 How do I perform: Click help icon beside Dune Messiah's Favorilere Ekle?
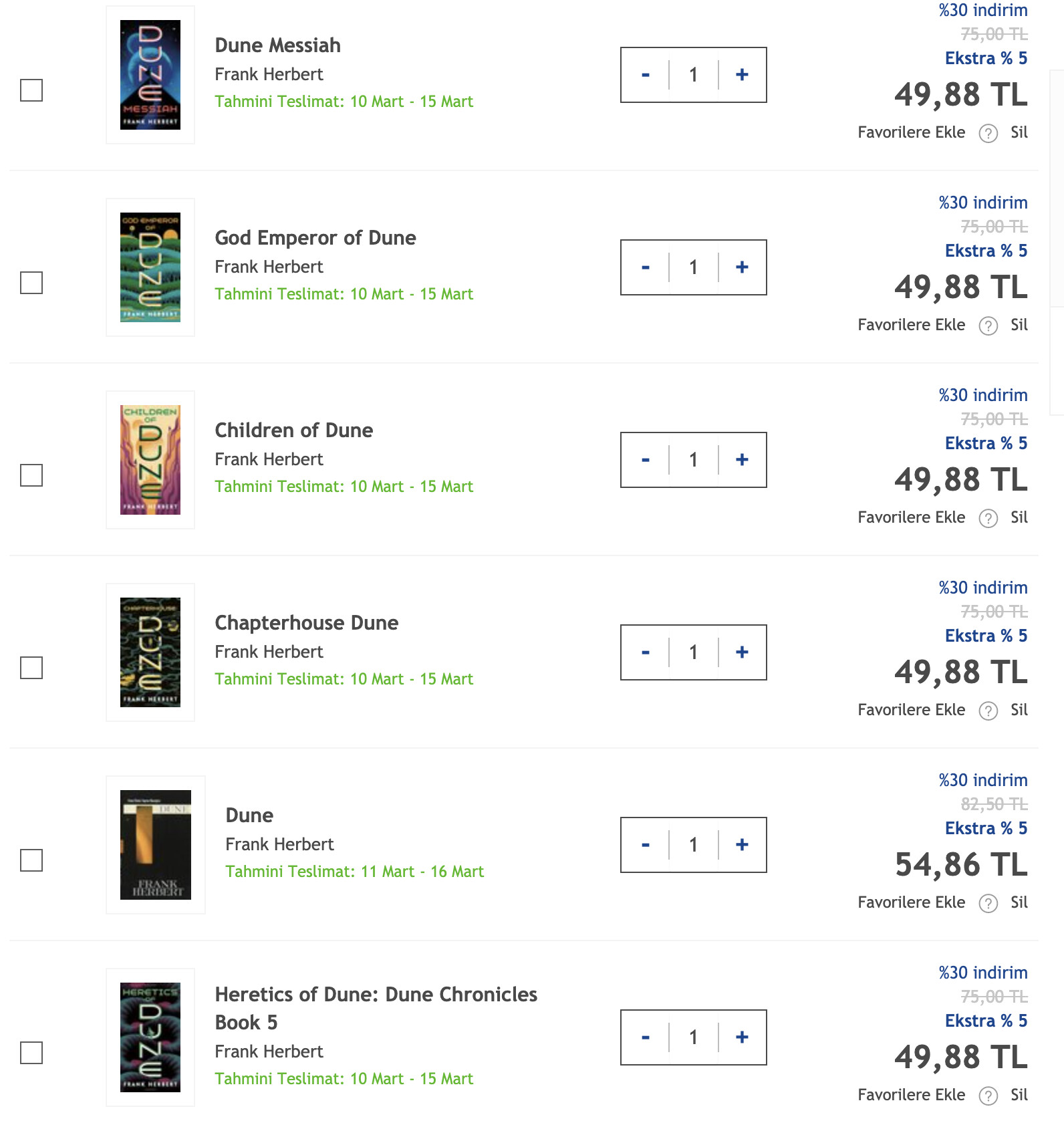[x=988, y=133]
